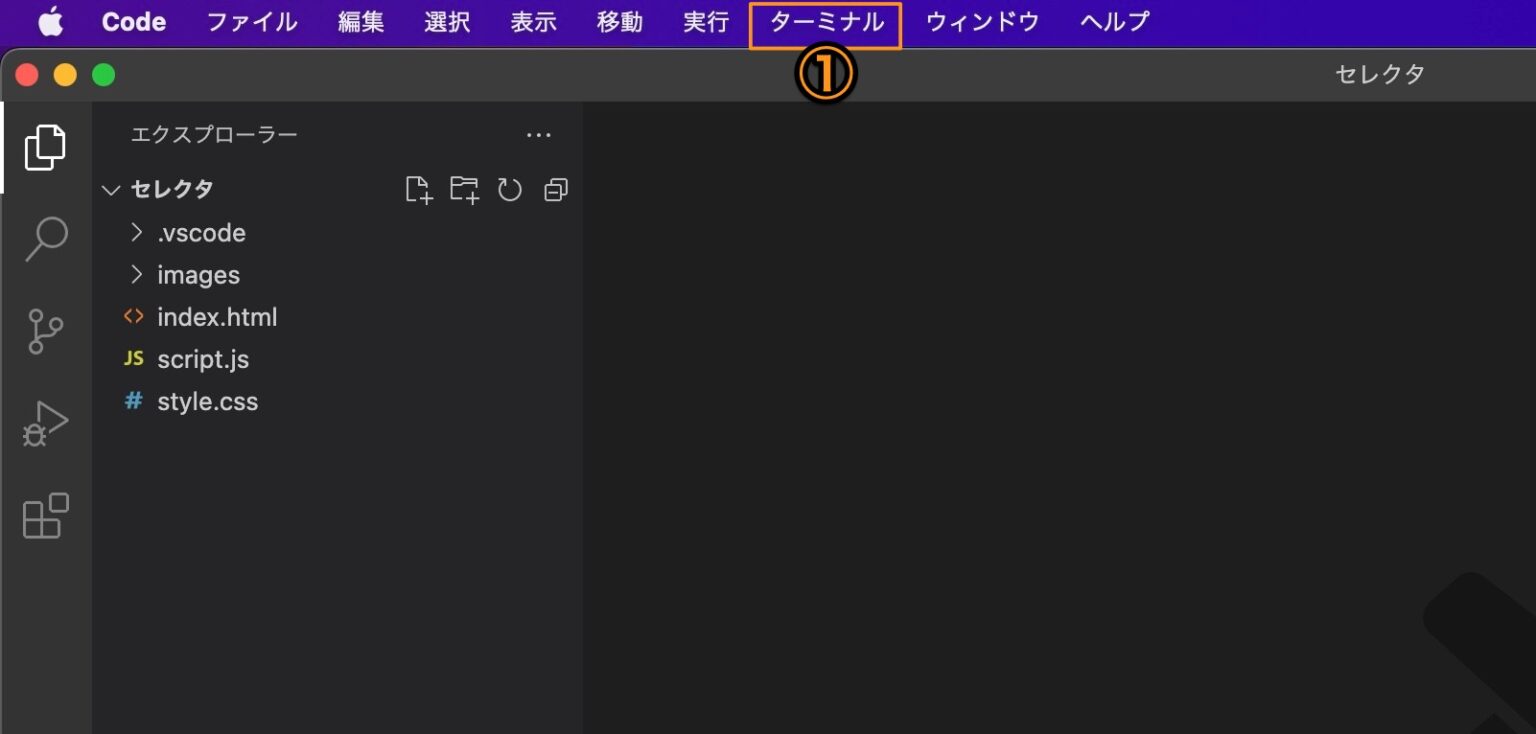Collapse all folders in Explorer
Viewport: 1536px width, 734px height.
click(555, 189)
